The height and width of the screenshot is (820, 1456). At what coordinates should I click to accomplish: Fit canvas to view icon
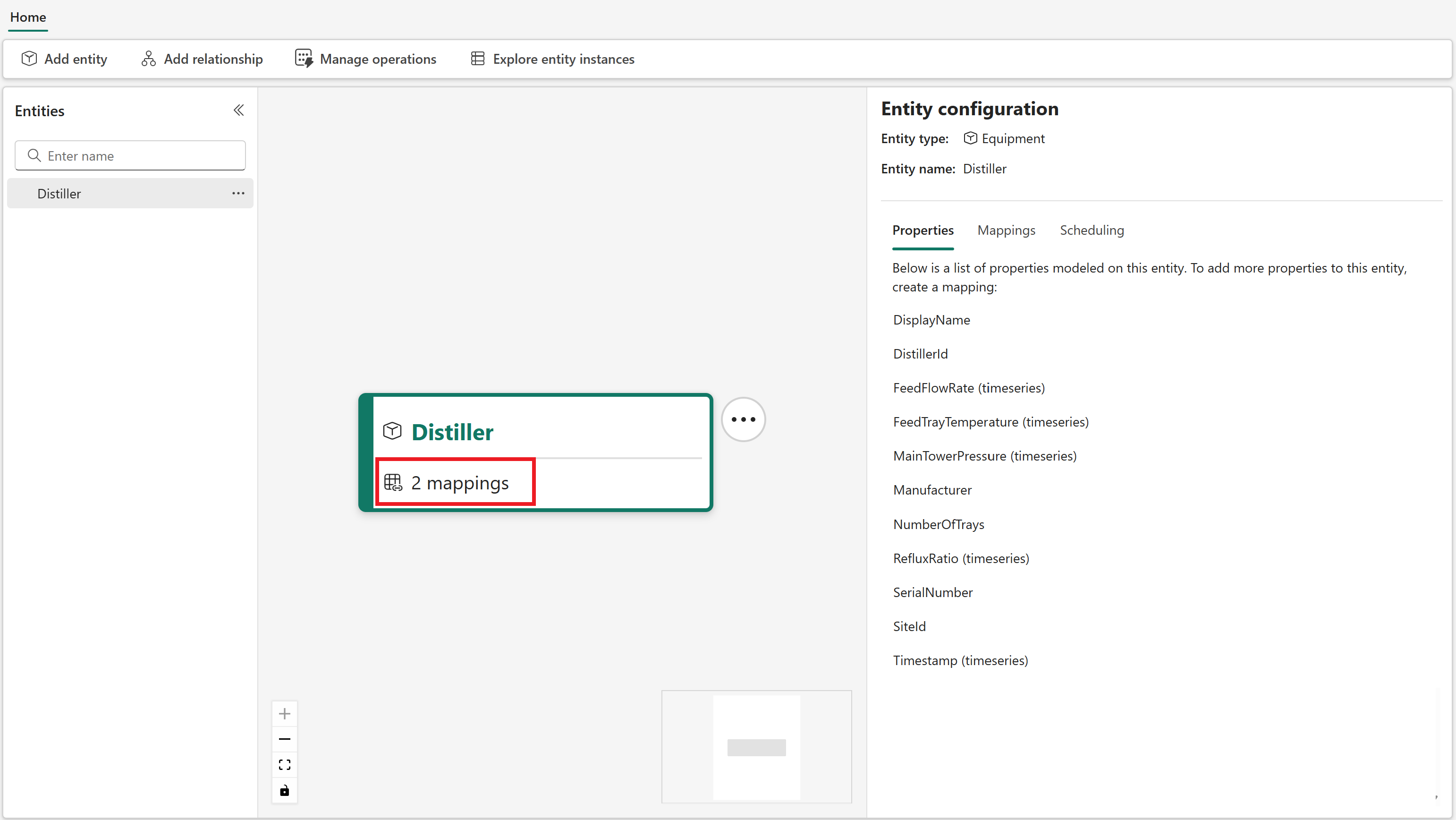(x=284, y=765)
